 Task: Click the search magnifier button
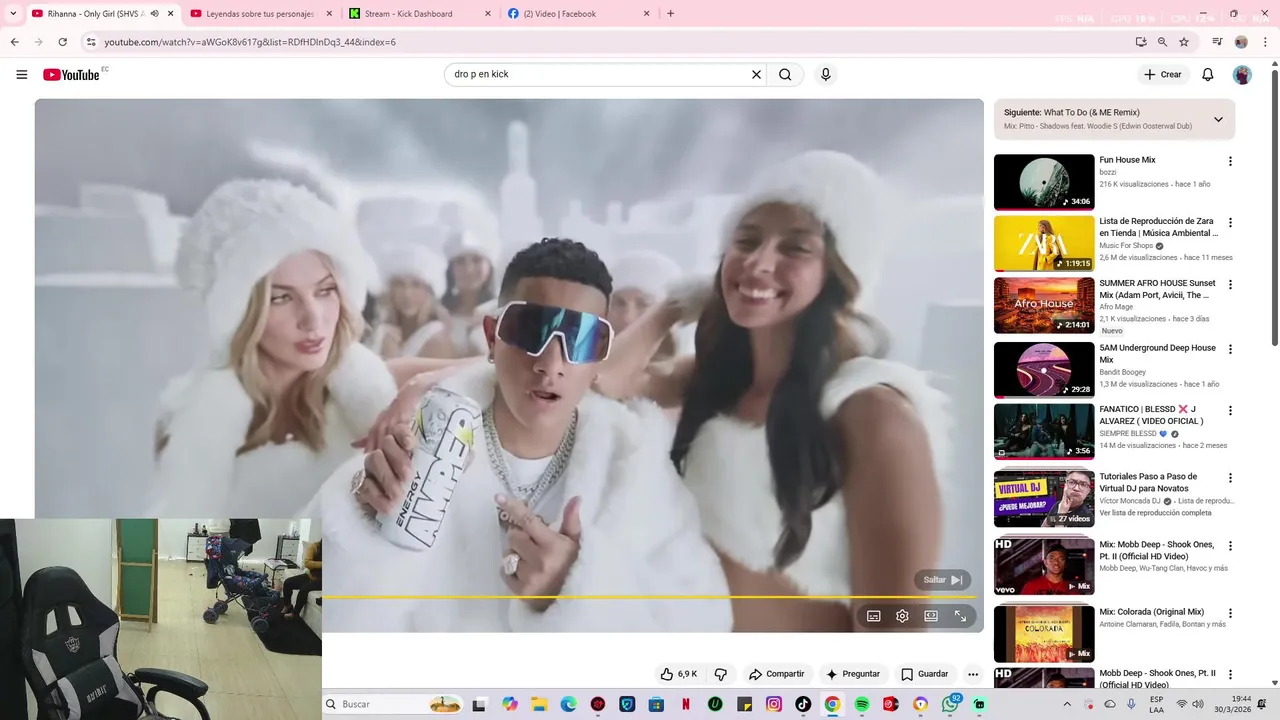[785, 74]
